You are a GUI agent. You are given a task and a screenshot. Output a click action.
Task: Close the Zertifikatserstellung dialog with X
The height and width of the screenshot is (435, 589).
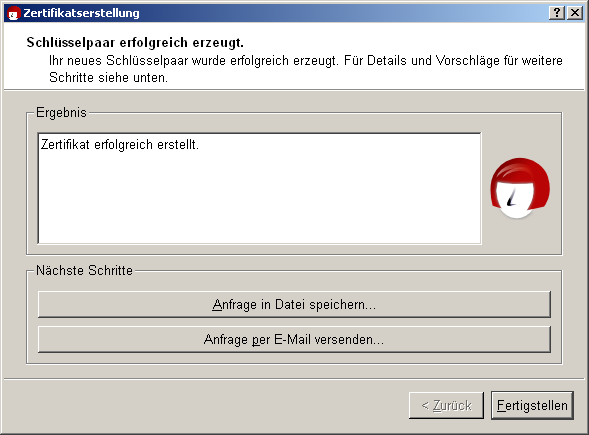(575, 13)
